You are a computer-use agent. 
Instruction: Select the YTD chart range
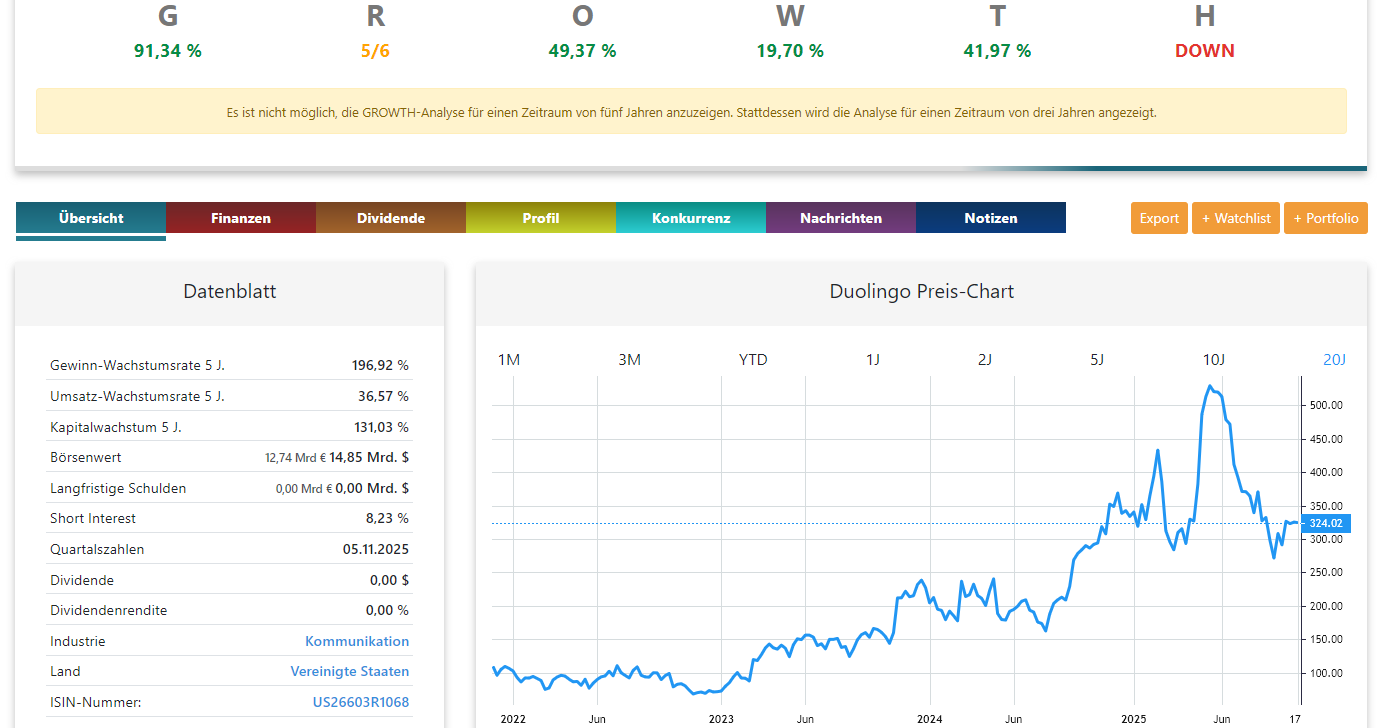point(753,360)
